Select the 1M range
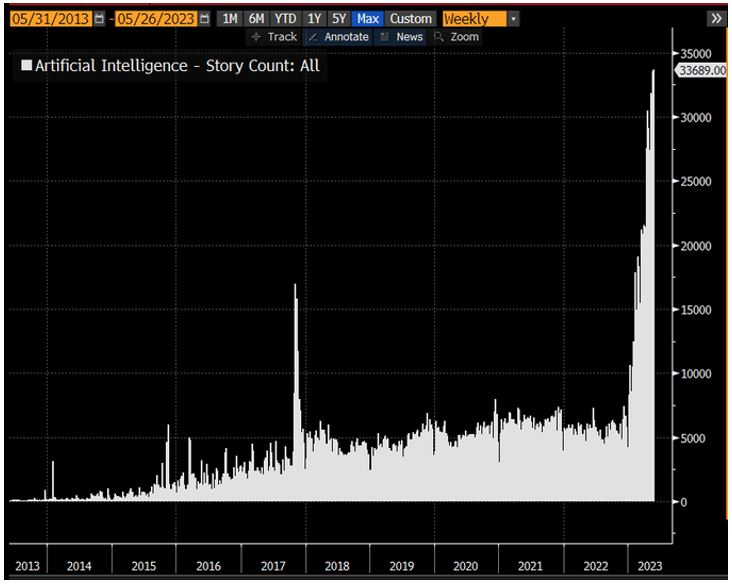 coord(229,19)
